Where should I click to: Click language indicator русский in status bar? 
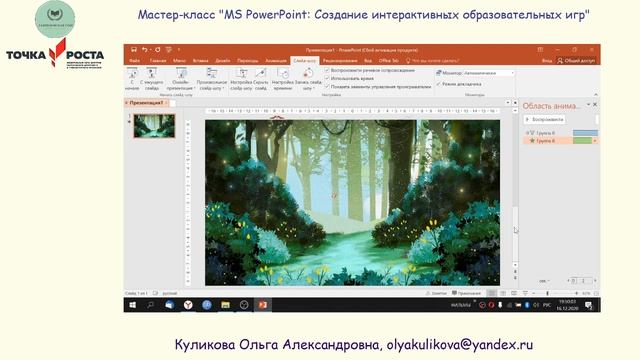click(170, 293)
